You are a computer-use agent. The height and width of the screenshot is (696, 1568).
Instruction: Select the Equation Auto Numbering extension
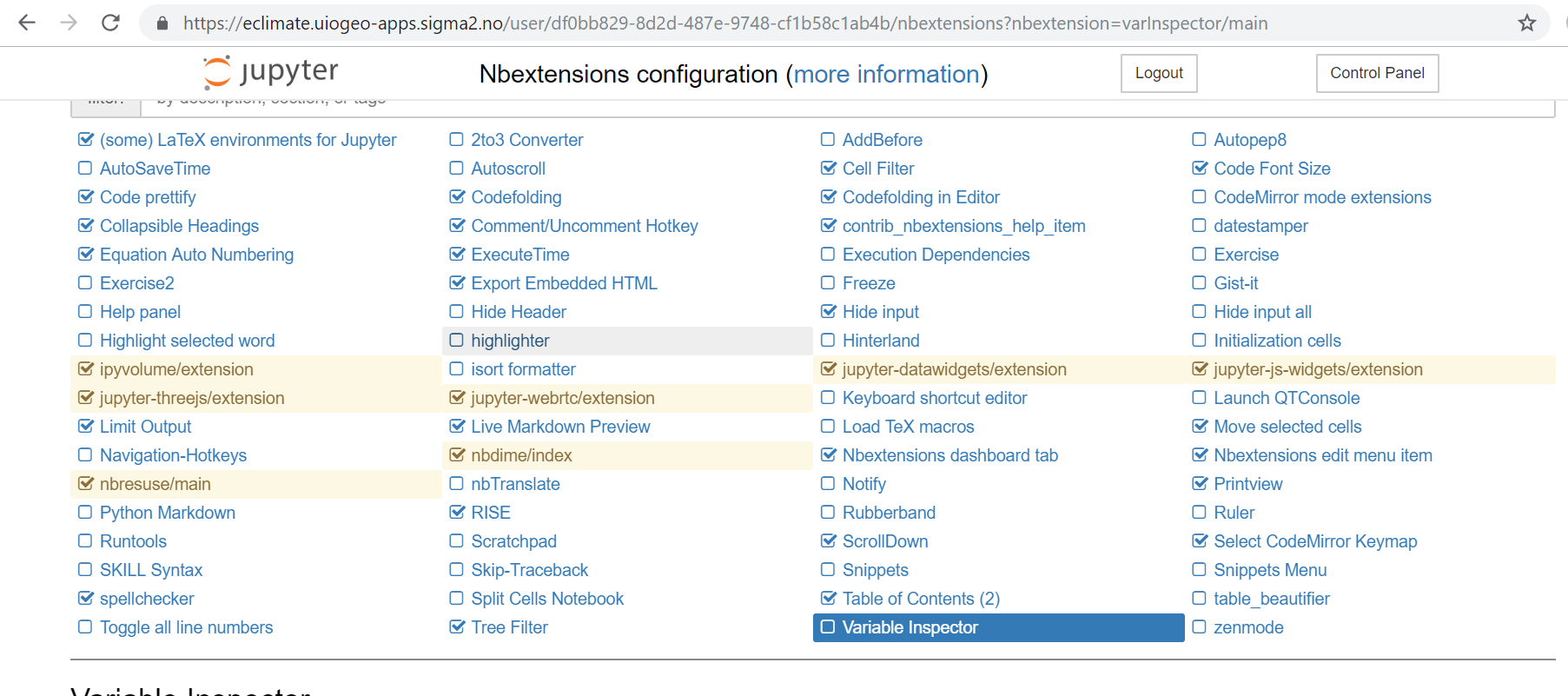click(x=196, y=255)
